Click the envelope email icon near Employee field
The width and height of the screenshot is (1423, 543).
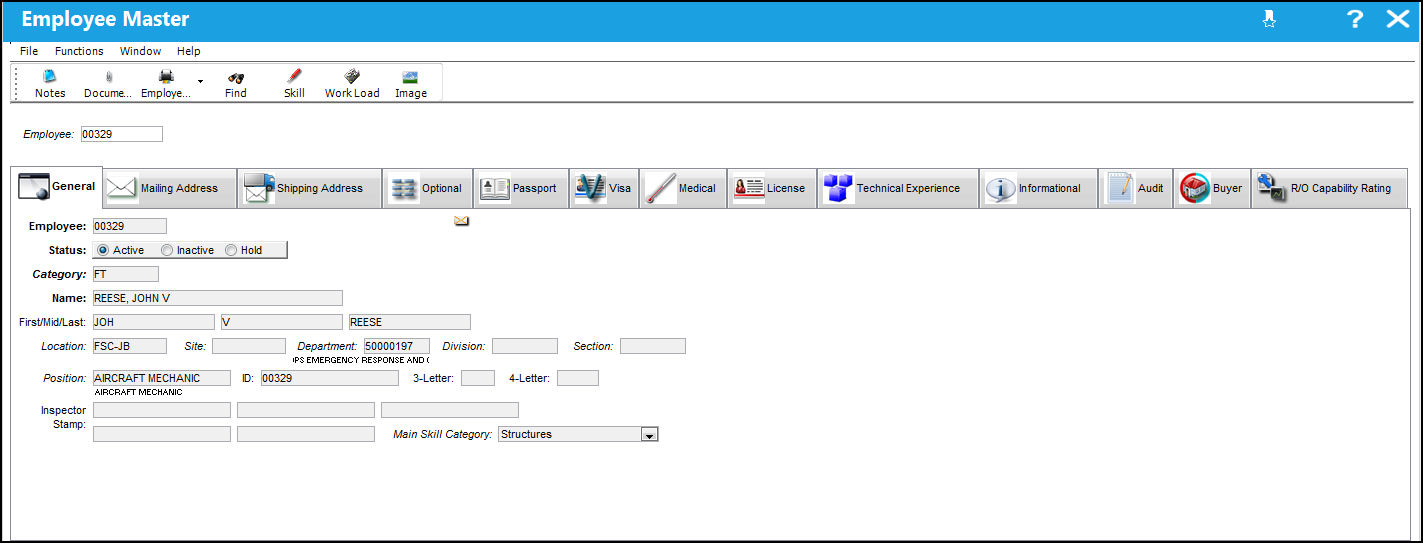tap(461, 222)
